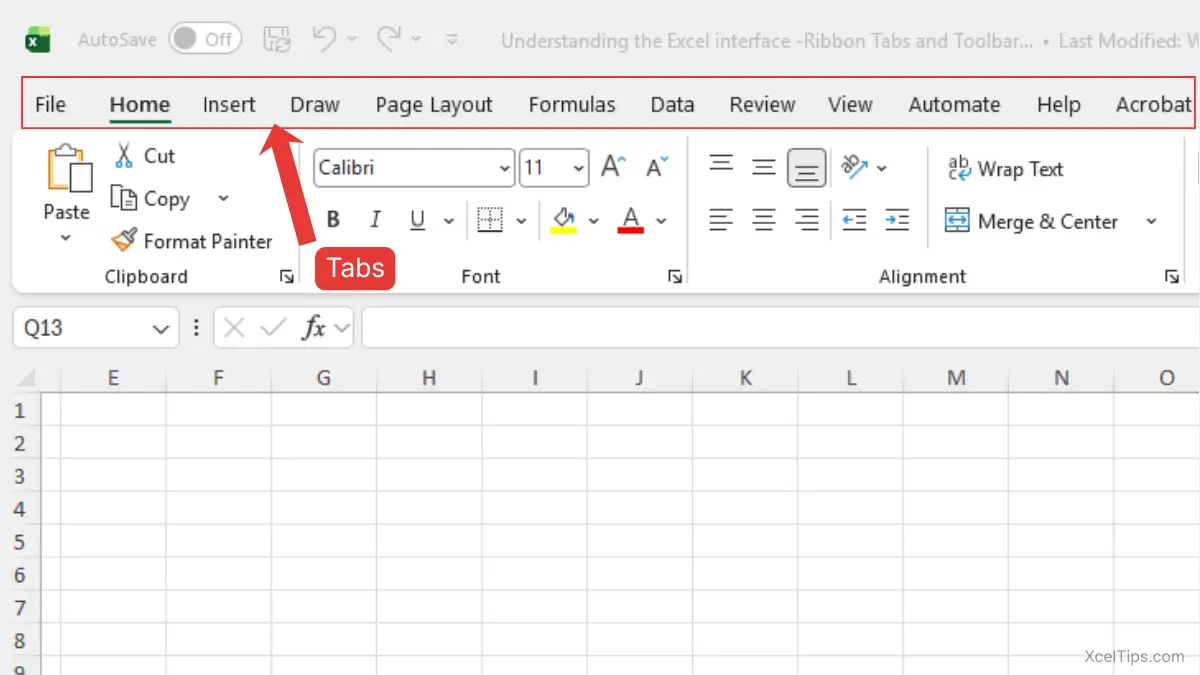Select the Format Painter tool
1200x675 pixels.
coord(192,241)
